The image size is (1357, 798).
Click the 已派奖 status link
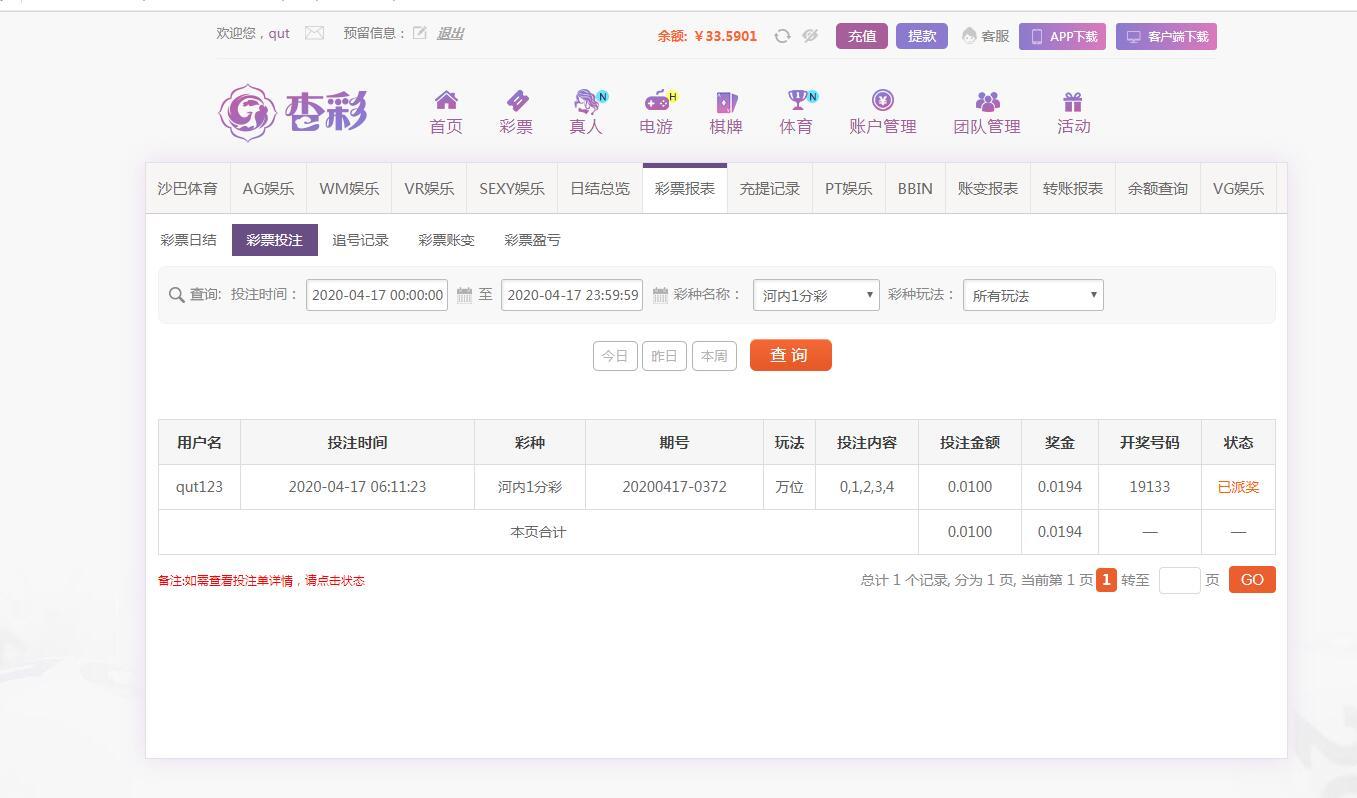1238,487
